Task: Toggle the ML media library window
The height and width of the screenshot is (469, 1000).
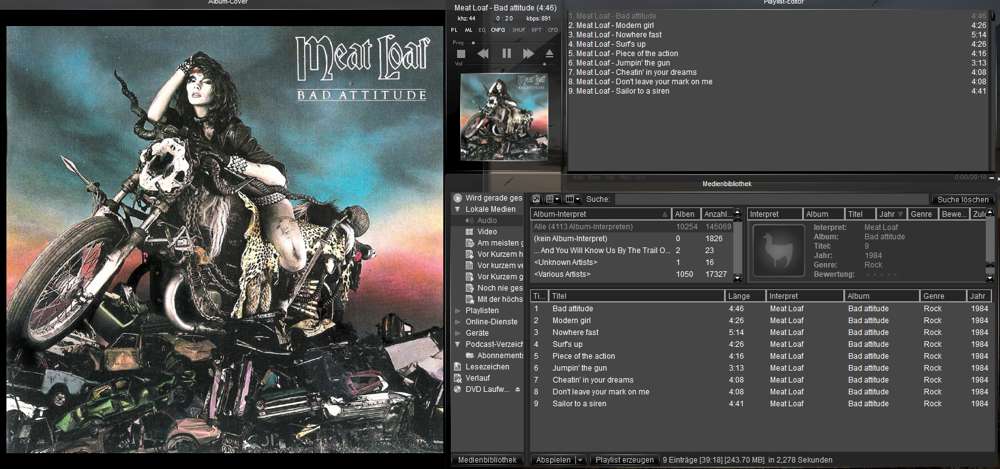Action: click(469, 30)
